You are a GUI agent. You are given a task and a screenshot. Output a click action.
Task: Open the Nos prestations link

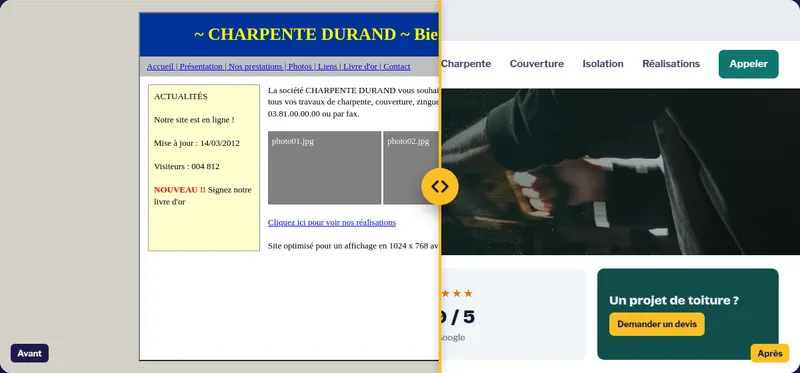[255, 67]
